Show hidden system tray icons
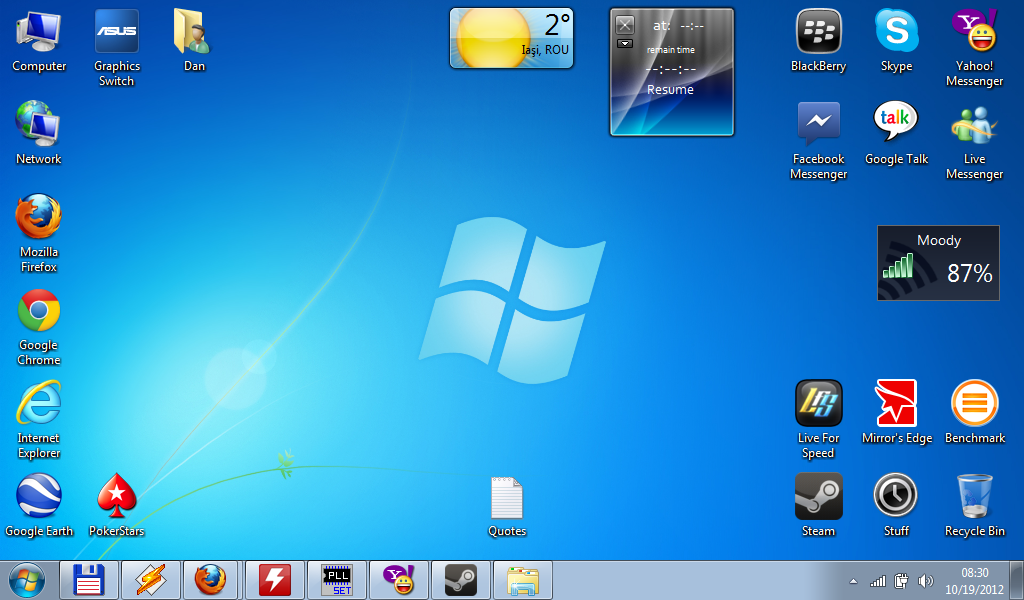Image resolution: width=1024 pixels, height=600 pixels. 854,581
